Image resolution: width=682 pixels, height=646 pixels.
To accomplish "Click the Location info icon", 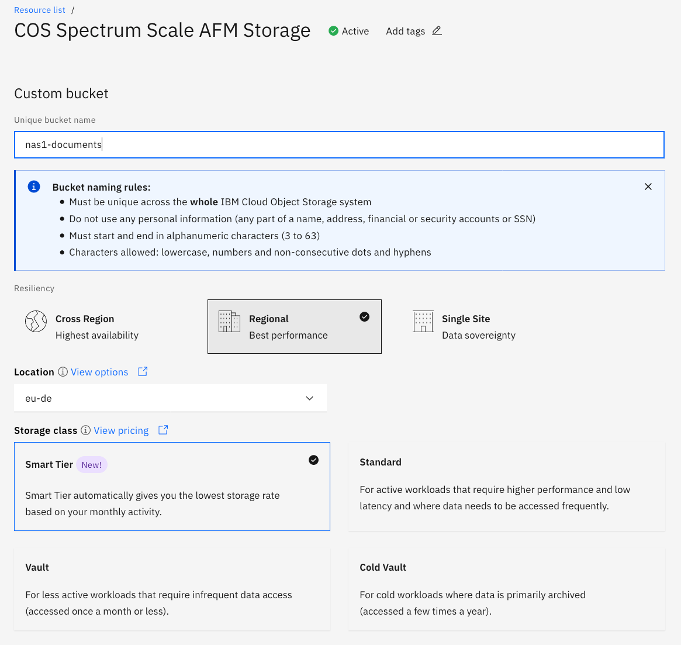I will click(x=63, y=372).
